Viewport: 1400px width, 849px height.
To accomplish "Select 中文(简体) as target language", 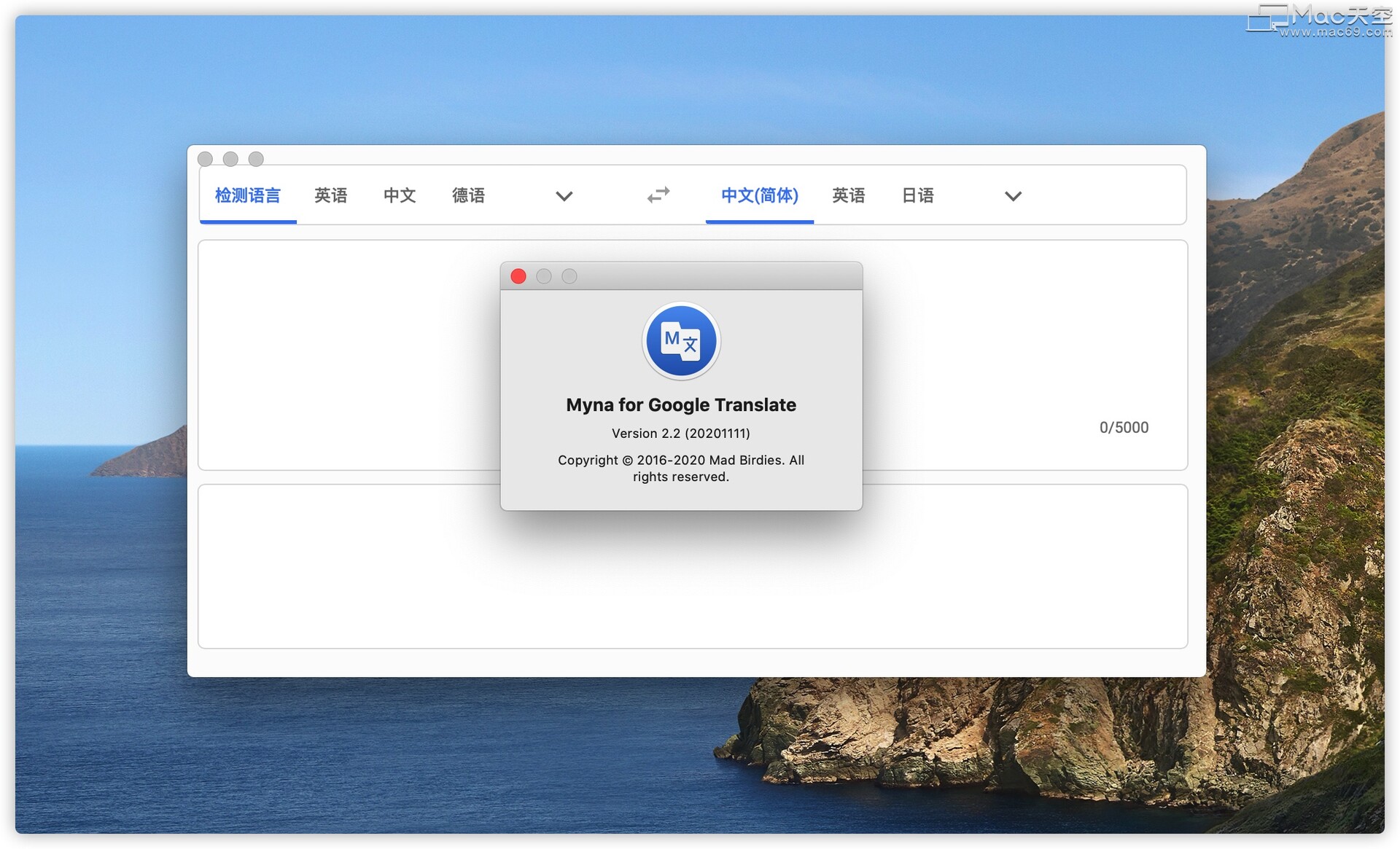I will pos(760,195).
